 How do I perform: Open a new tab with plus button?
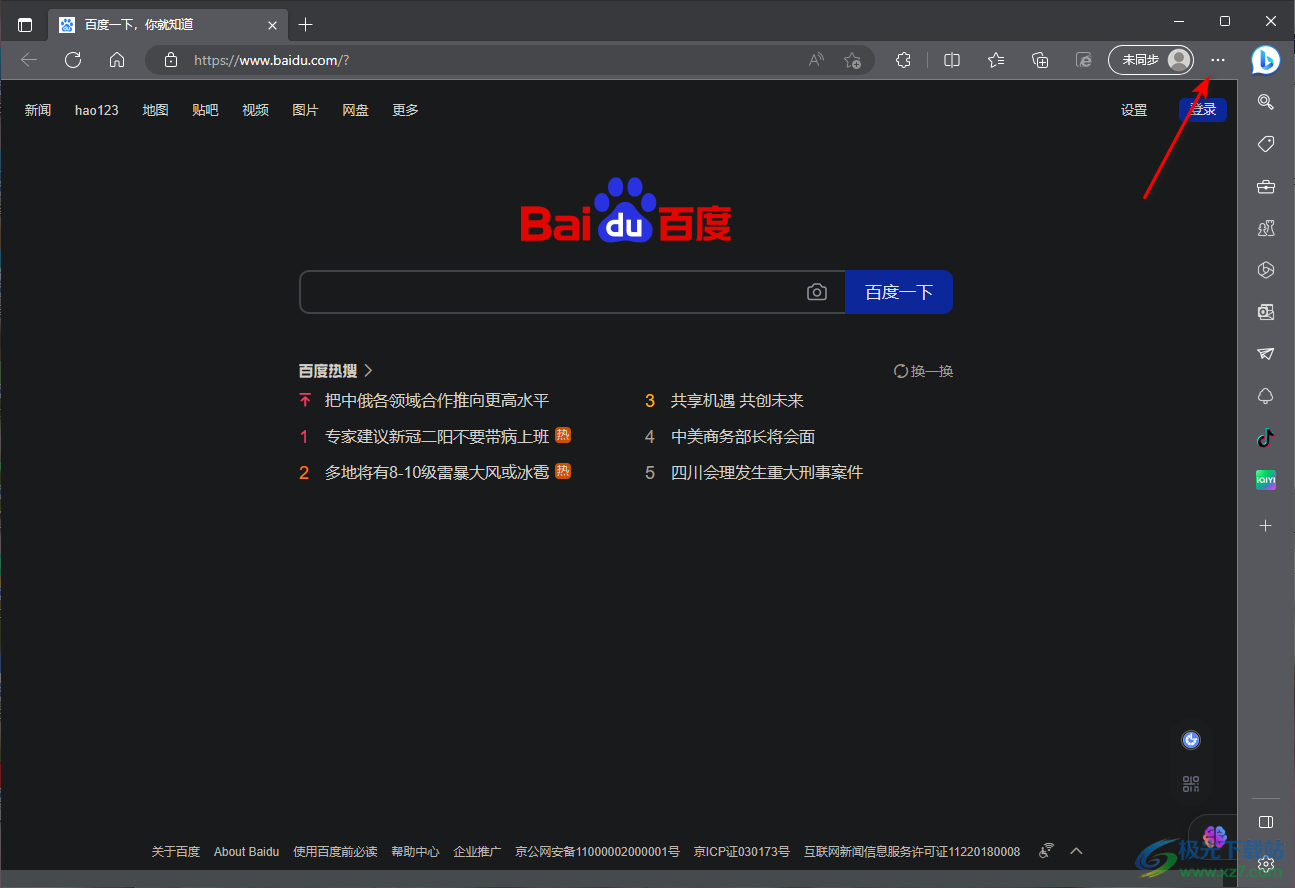click(305, 24)
